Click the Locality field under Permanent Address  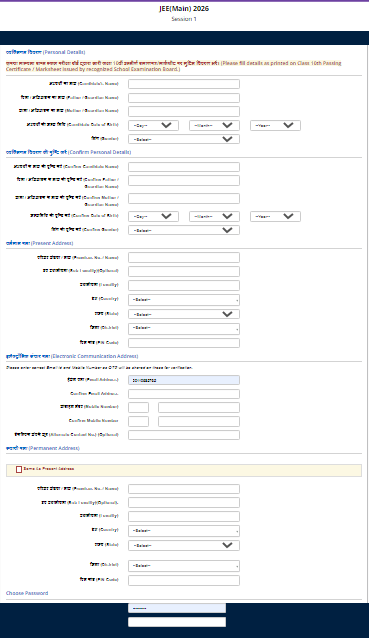pos(184,516)
